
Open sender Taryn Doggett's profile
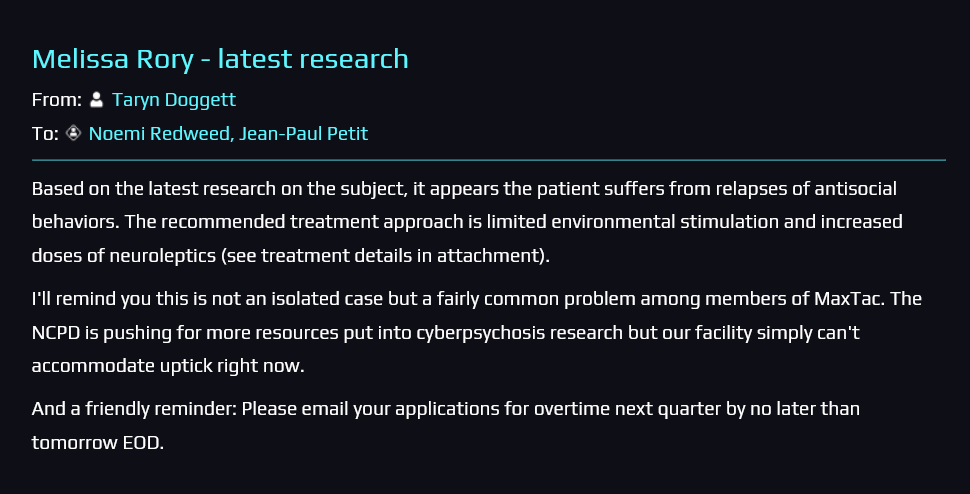point(174,100)
